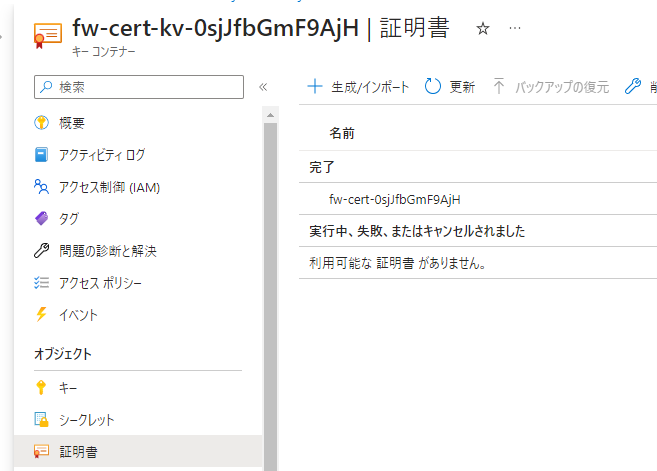Click the blue wrench toolbar icon
The height and width of the screenshot is (471, 657).
click(633, 86)
